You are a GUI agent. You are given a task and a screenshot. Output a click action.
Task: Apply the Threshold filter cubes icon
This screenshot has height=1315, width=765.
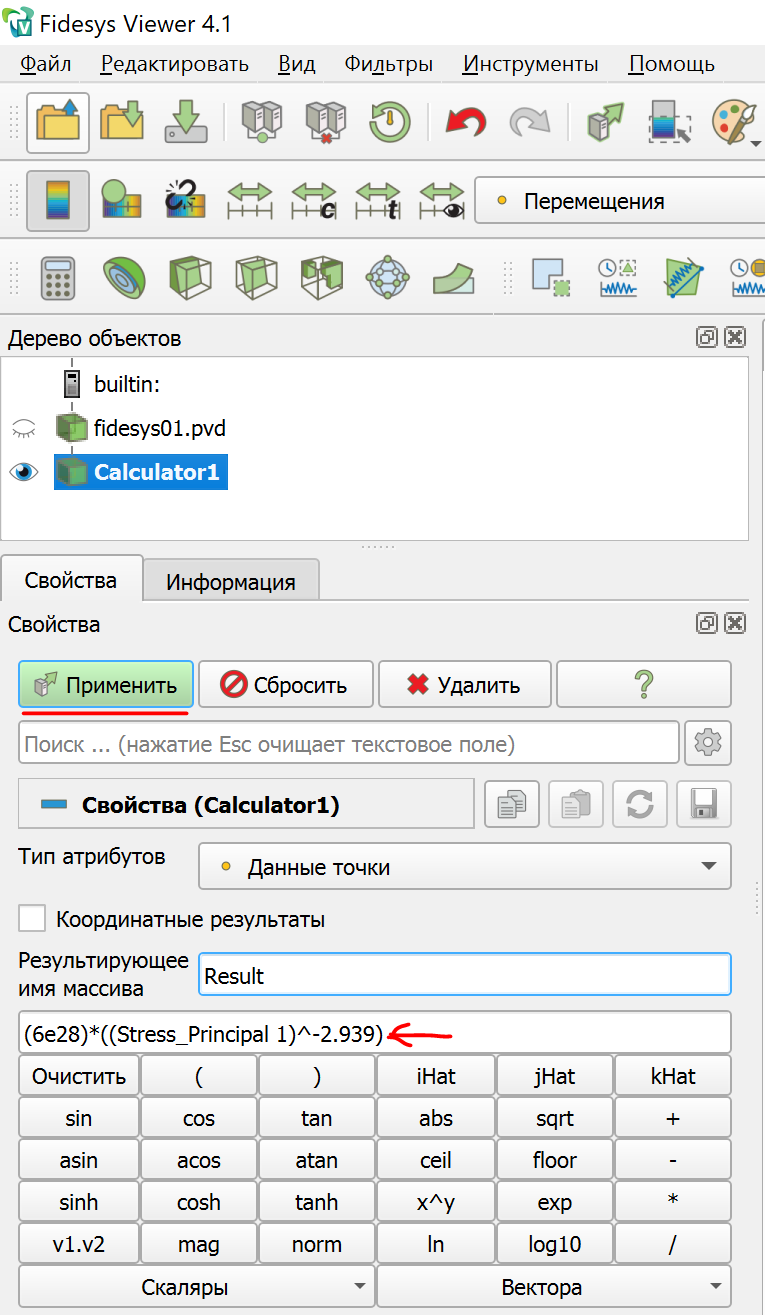tap(321, 277)
